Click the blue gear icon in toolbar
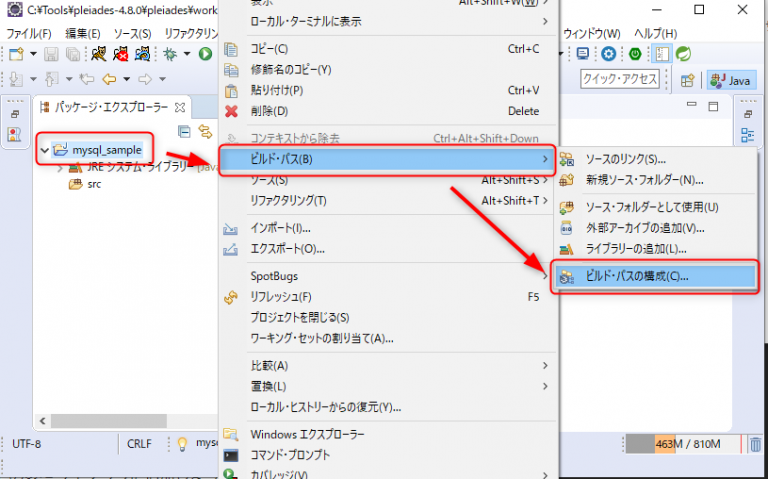The height and width of the screenshot is (479, 768). [608, 54]
